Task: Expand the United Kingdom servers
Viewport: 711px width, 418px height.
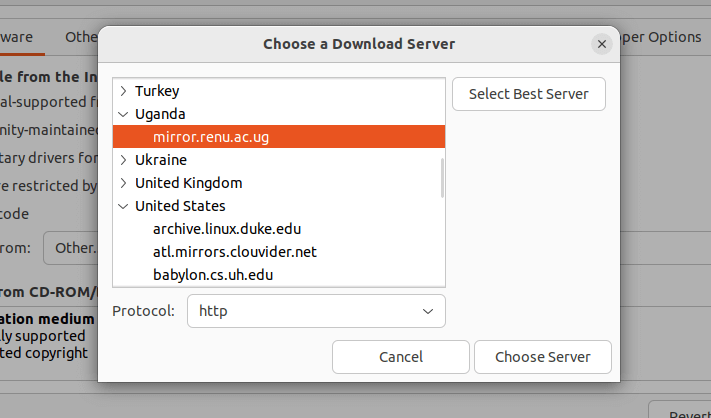Action: point(123,183)
